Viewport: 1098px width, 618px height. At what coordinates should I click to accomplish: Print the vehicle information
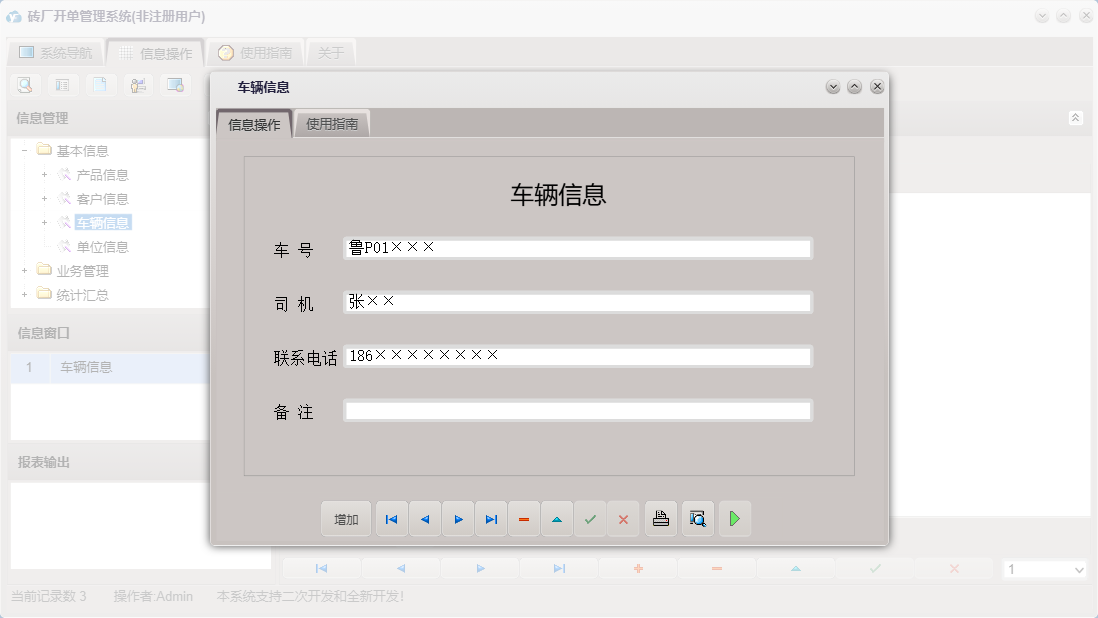tap(660, 519)
